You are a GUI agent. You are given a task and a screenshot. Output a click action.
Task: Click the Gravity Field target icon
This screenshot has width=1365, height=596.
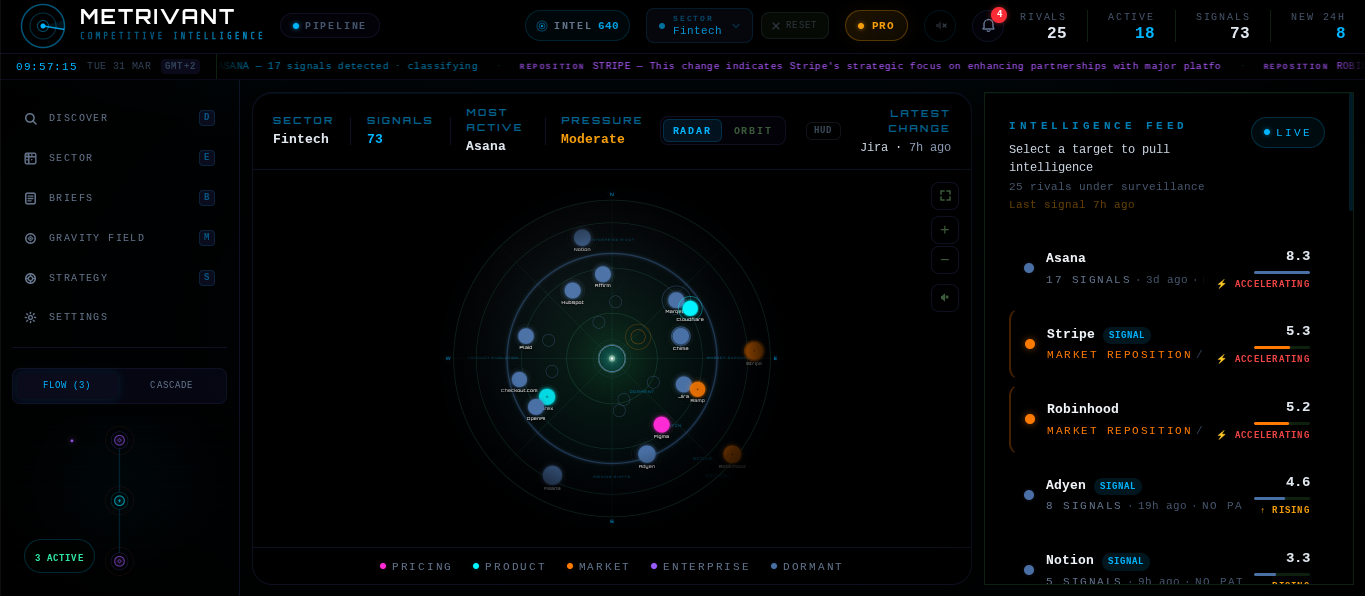[30, 238]
